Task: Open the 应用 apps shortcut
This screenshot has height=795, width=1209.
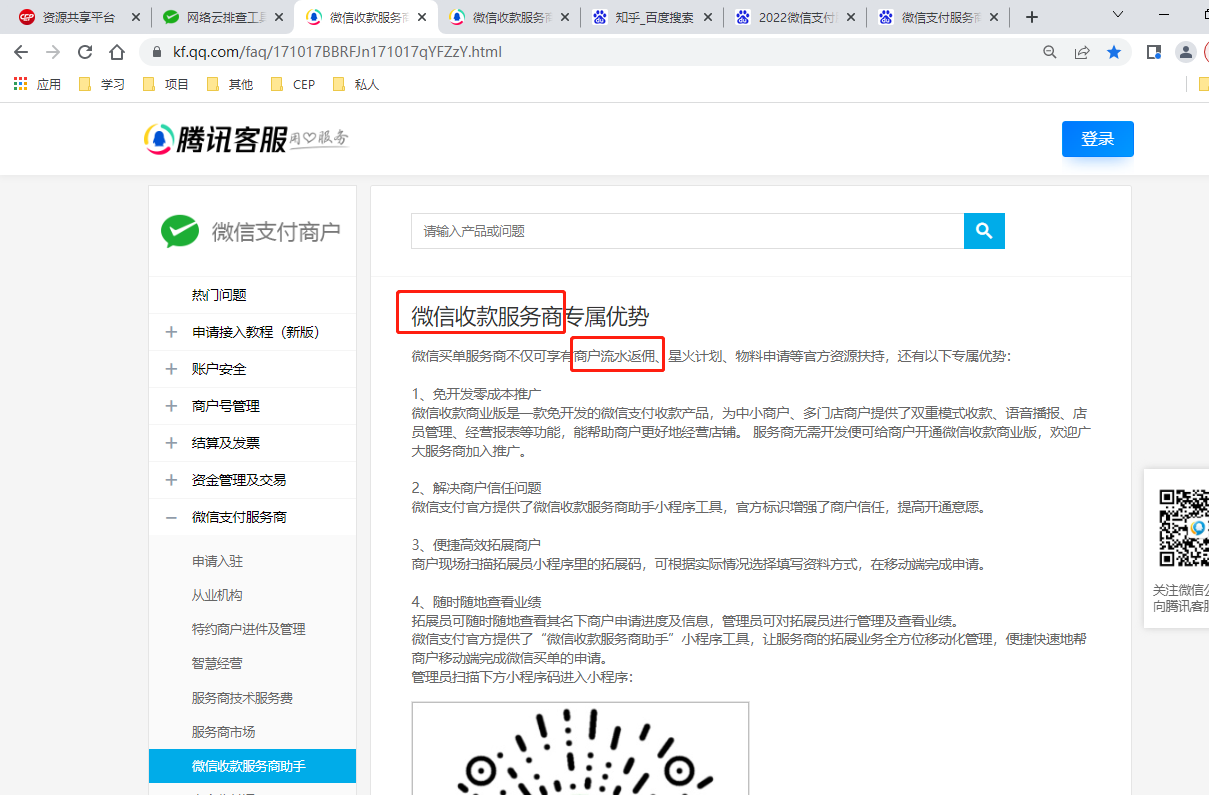Action: tap(38, 84)
